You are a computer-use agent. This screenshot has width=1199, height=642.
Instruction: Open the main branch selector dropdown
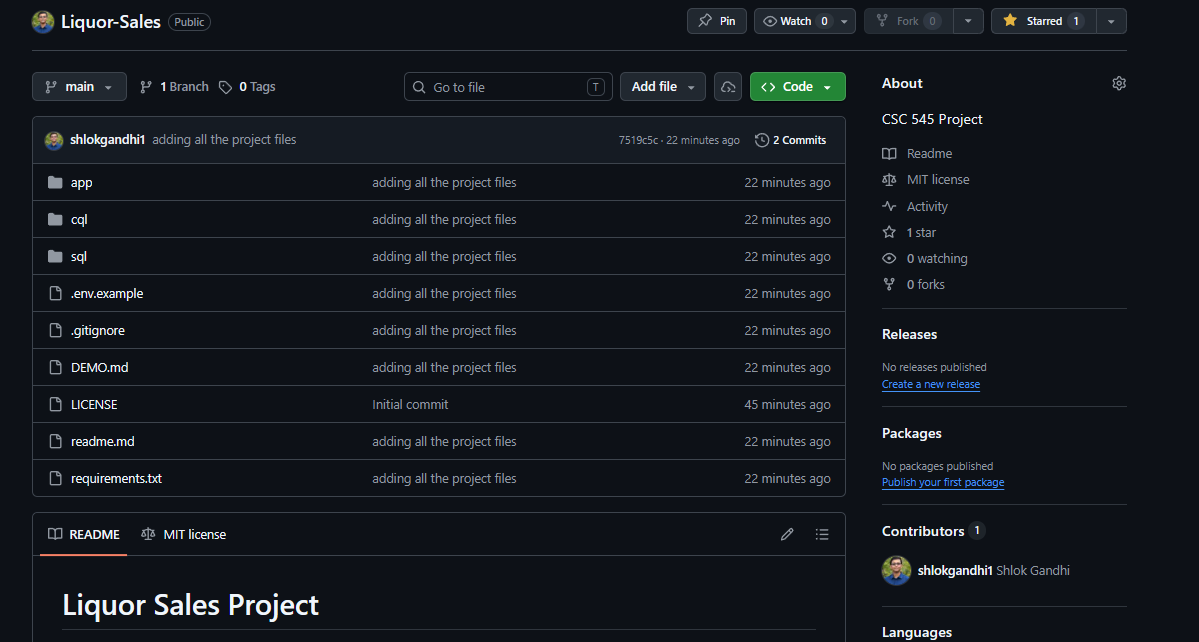coord(79,87)
